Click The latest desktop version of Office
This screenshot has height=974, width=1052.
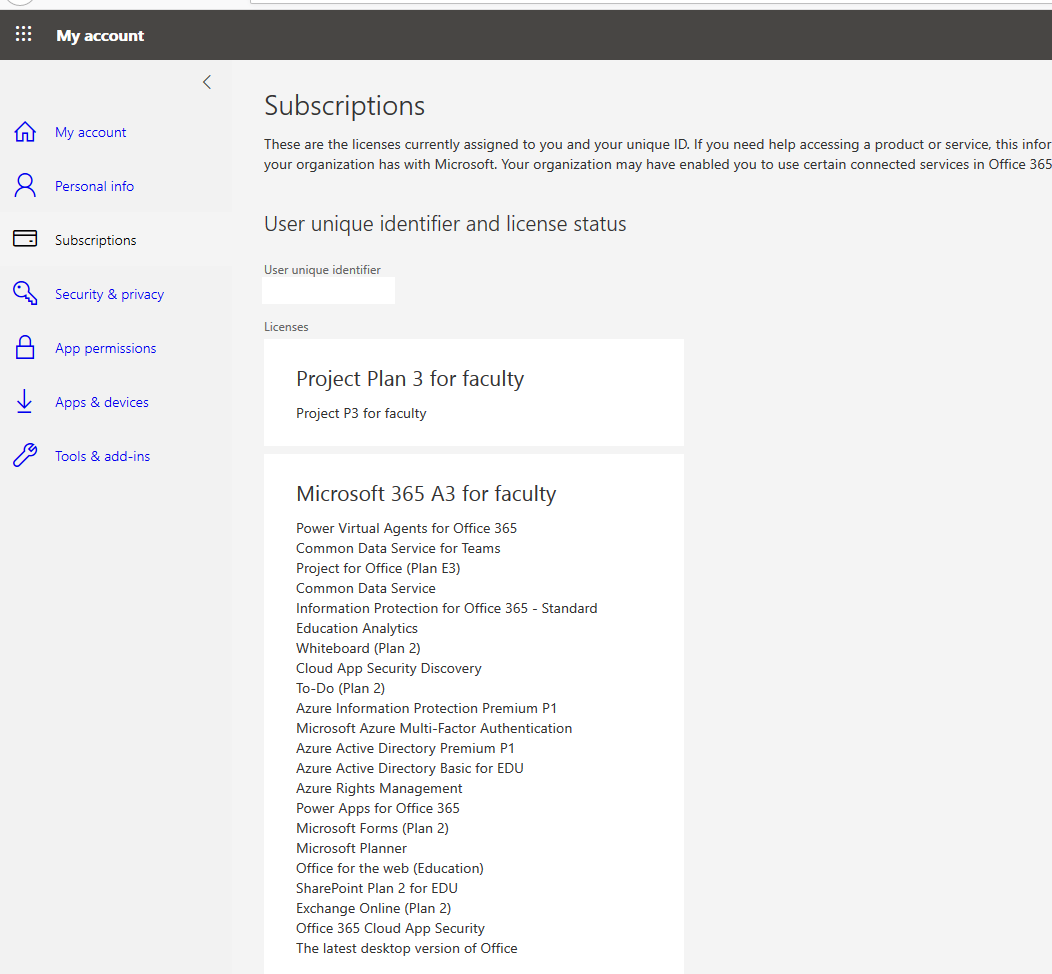[407, 949]
